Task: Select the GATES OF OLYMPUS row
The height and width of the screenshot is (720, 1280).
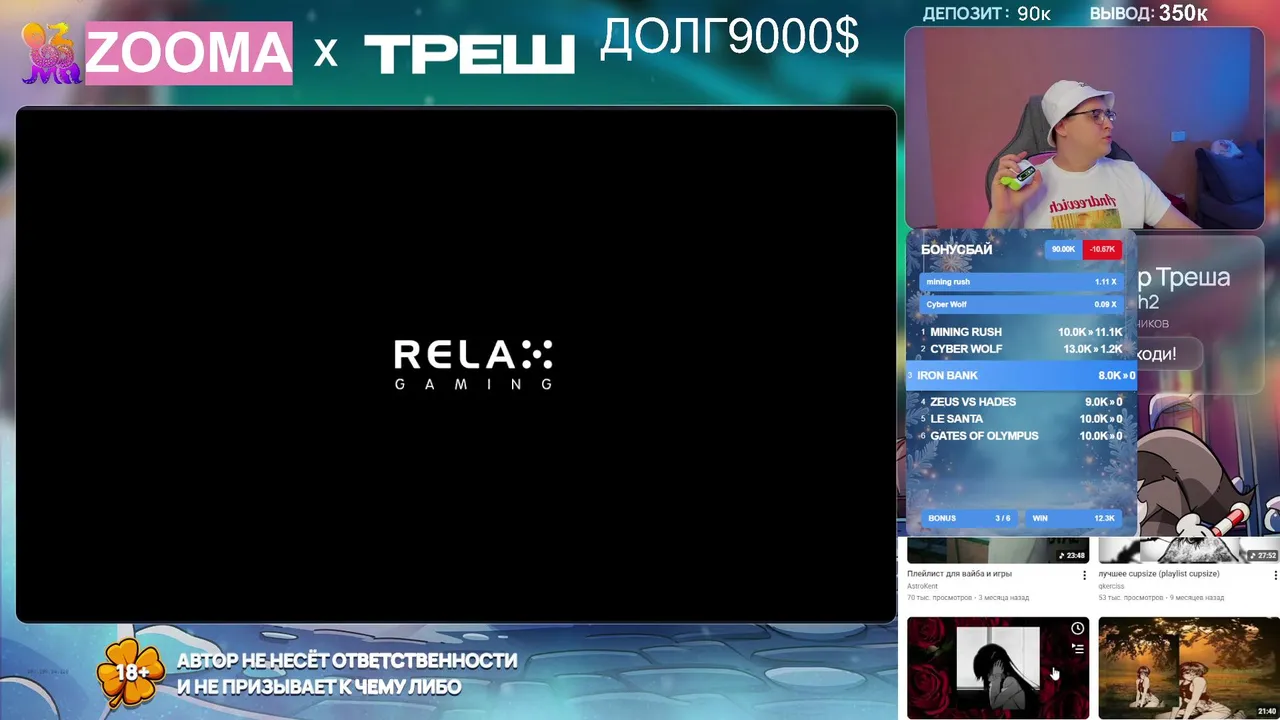Action: click(1021, 436)
